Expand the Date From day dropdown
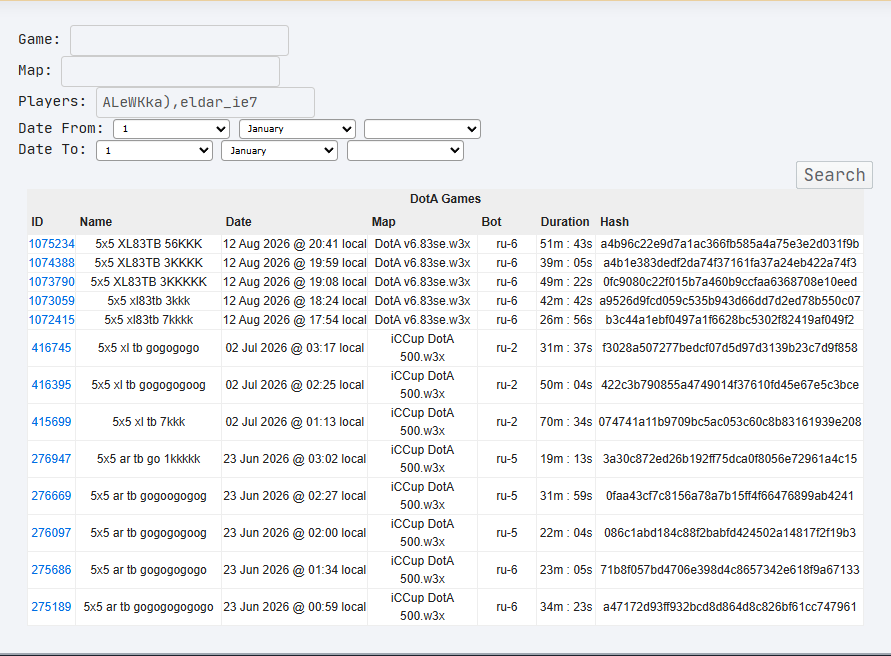 pyautogui.click(x=172, y=129)
